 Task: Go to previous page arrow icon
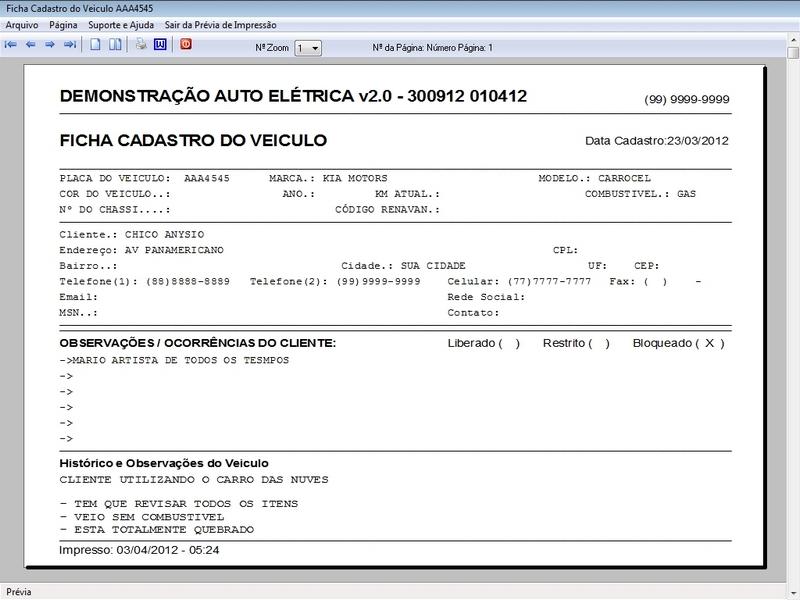pos(31,45)
